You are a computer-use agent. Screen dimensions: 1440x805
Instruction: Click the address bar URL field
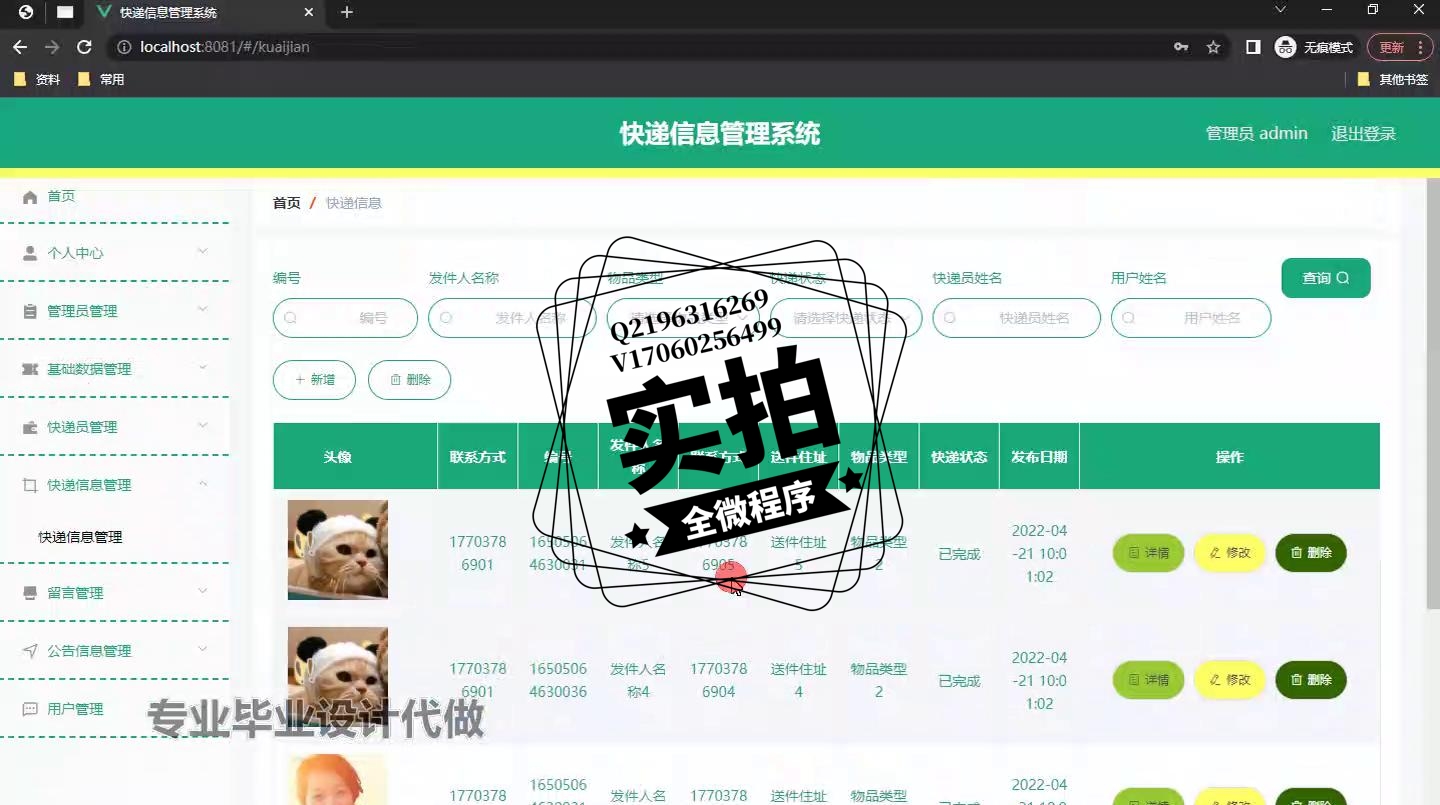click(640, 47)
